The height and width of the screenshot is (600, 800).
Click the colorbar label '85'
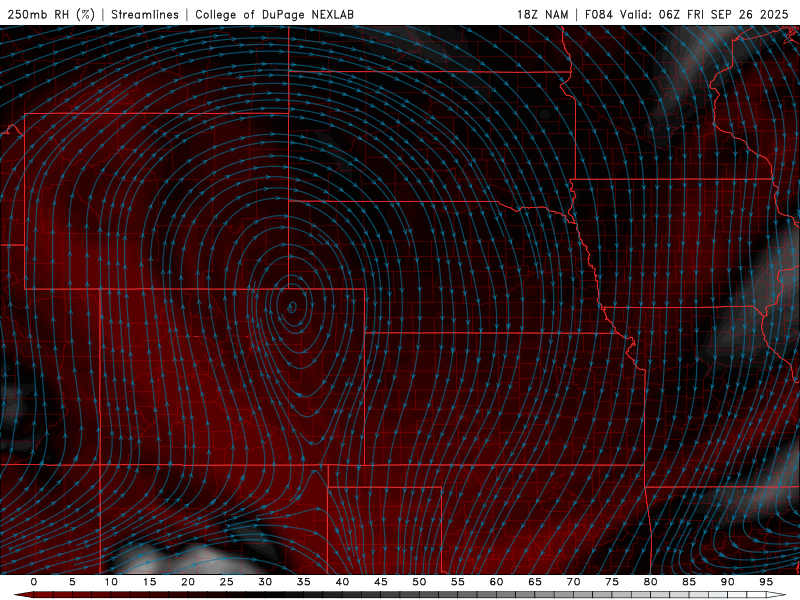click(689, 582)
